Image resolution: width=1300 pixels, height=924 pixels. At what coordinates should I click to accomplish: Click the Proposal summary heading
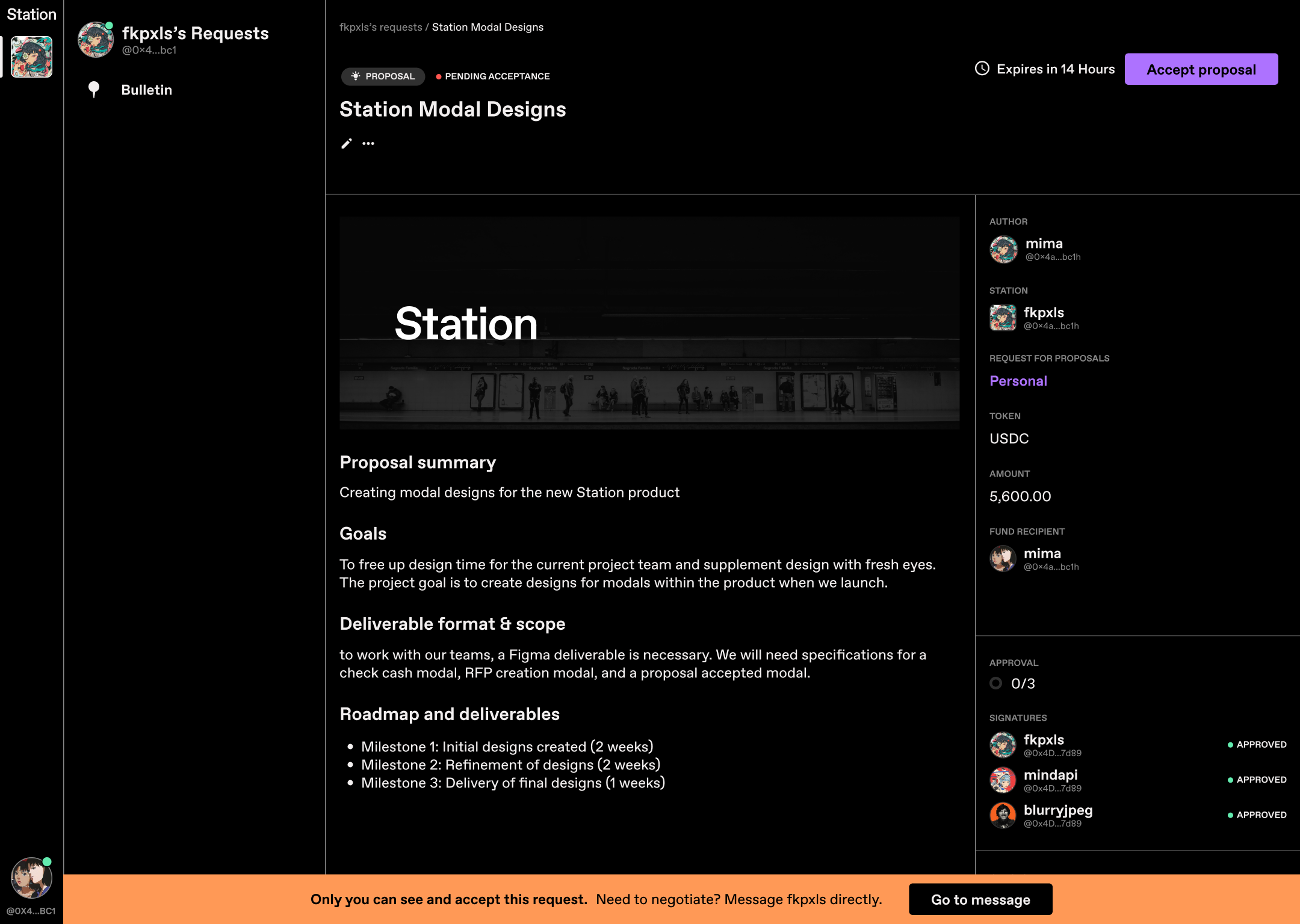pyautogui.click(x=418, y=463)
